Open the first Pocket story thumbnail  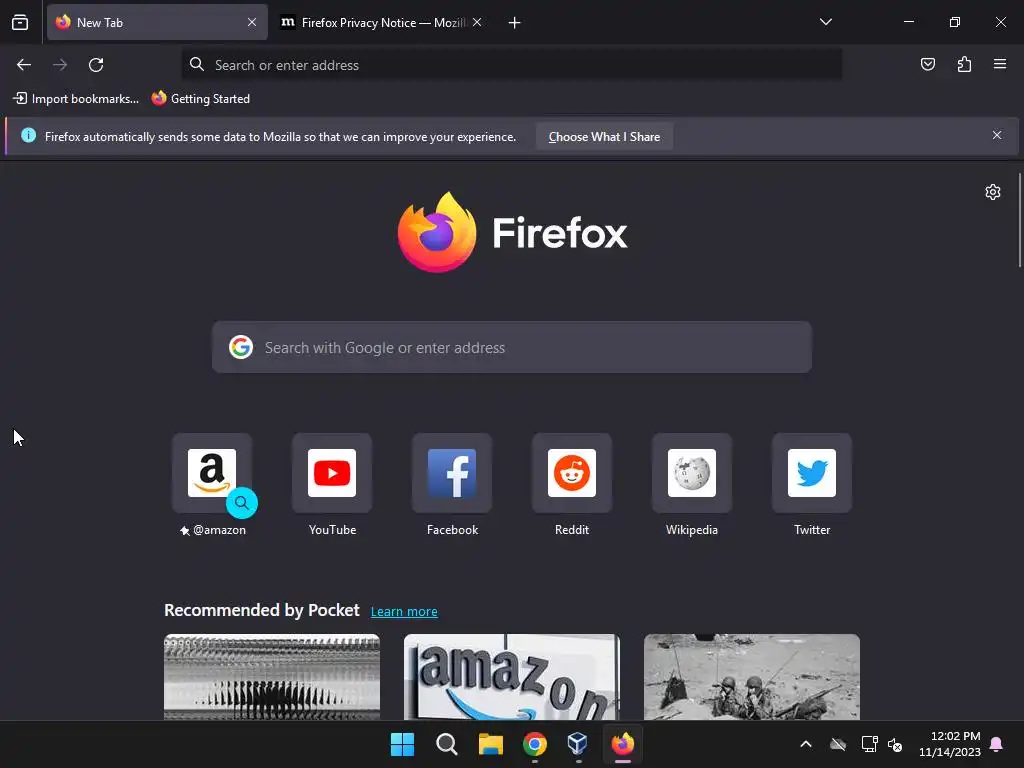(x=272, y=677)
